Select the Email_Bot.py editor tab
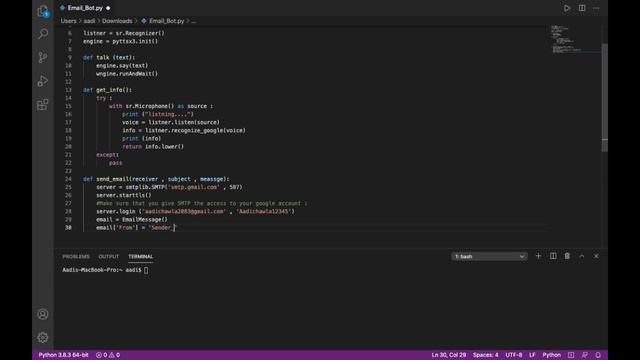Image resolution: width=640 pixels, height=360 pixels. tap(85, 8)
